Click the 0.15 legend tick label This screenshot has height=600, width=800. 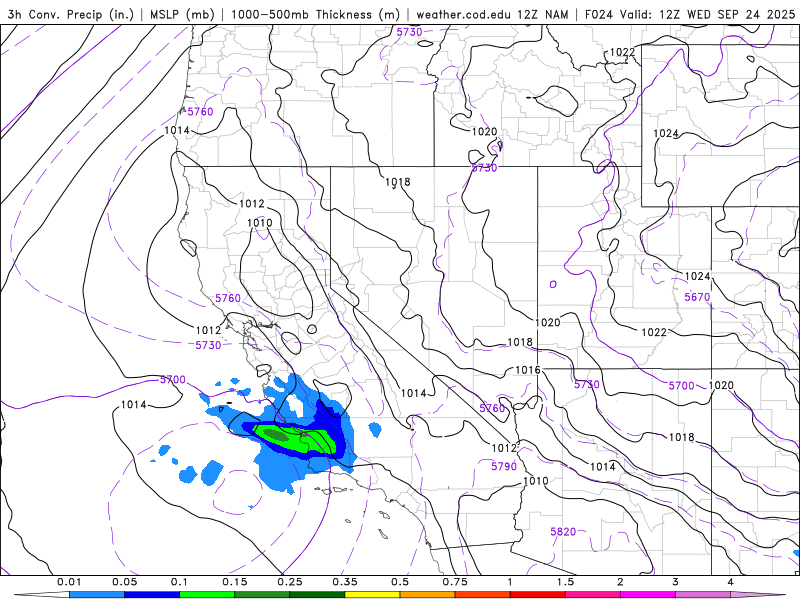point(235,582)
